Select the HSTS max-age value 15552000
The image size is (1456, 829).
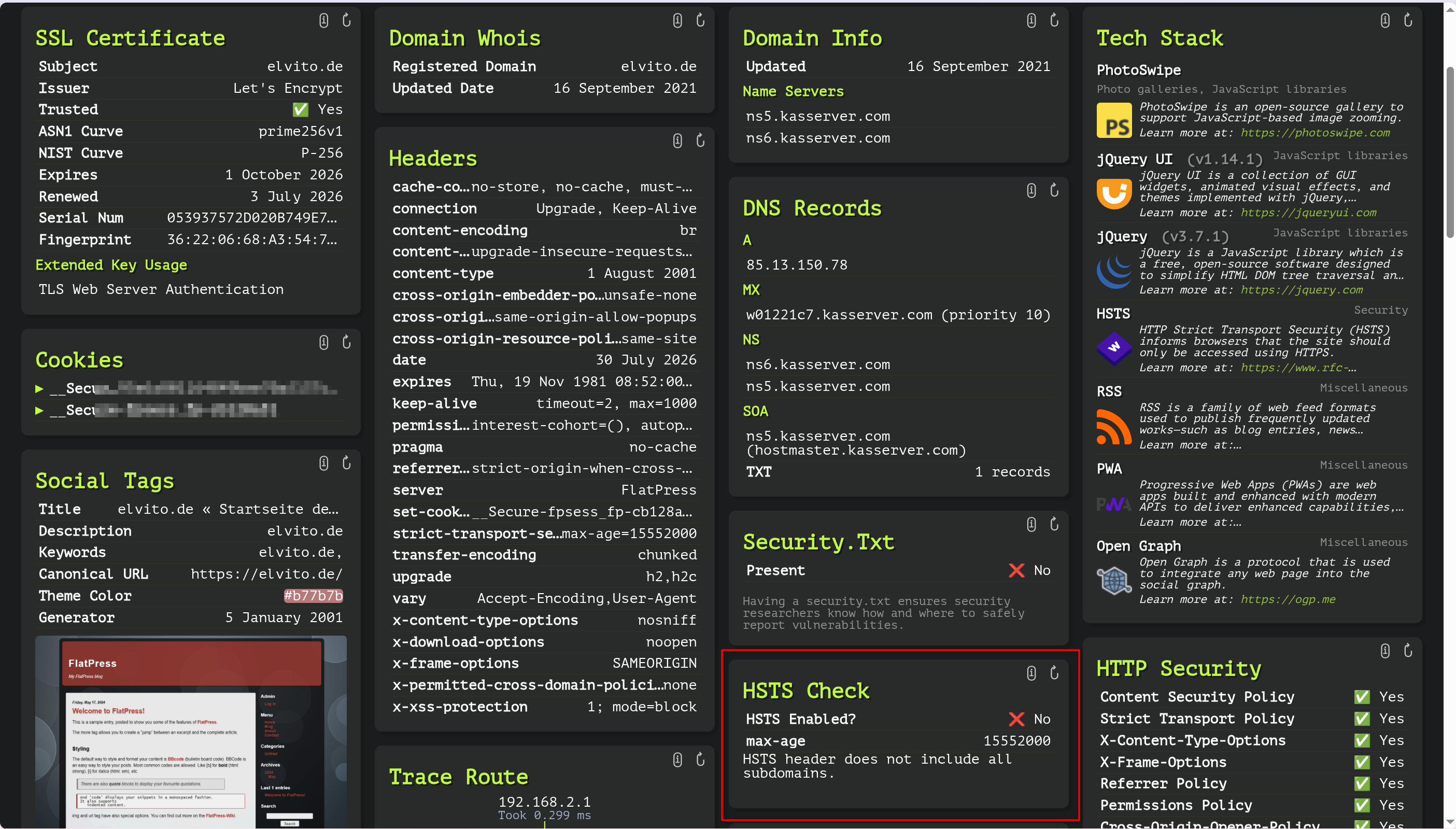click(1016, 741)
